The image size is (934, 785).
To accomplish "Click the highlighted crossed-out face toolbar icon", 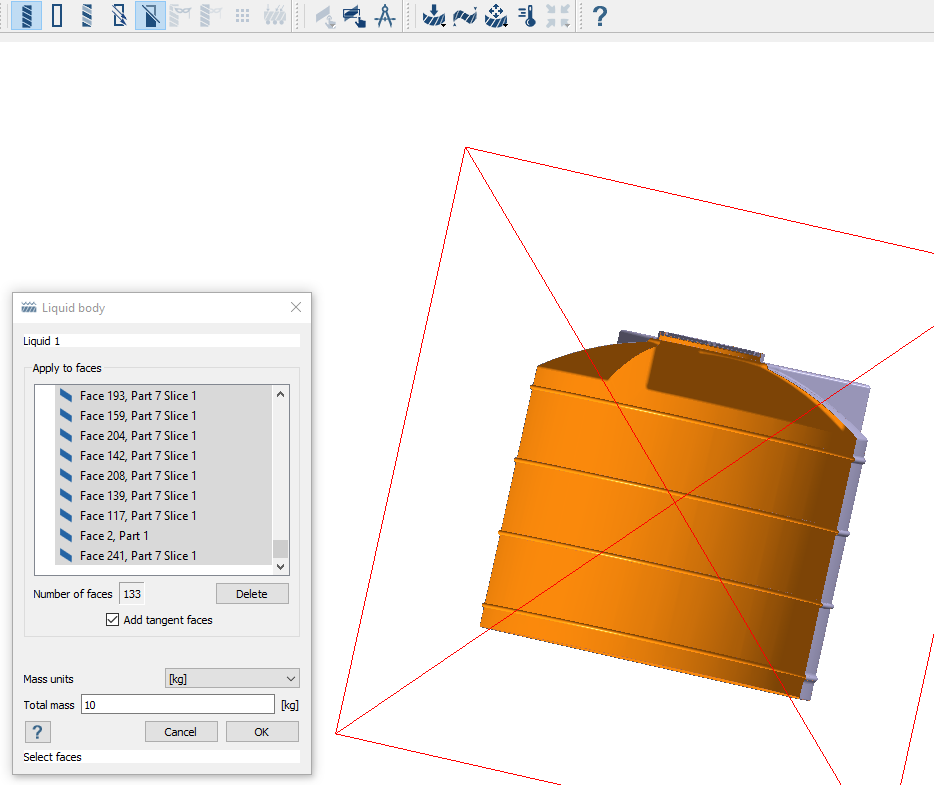I will click(150, 16).
